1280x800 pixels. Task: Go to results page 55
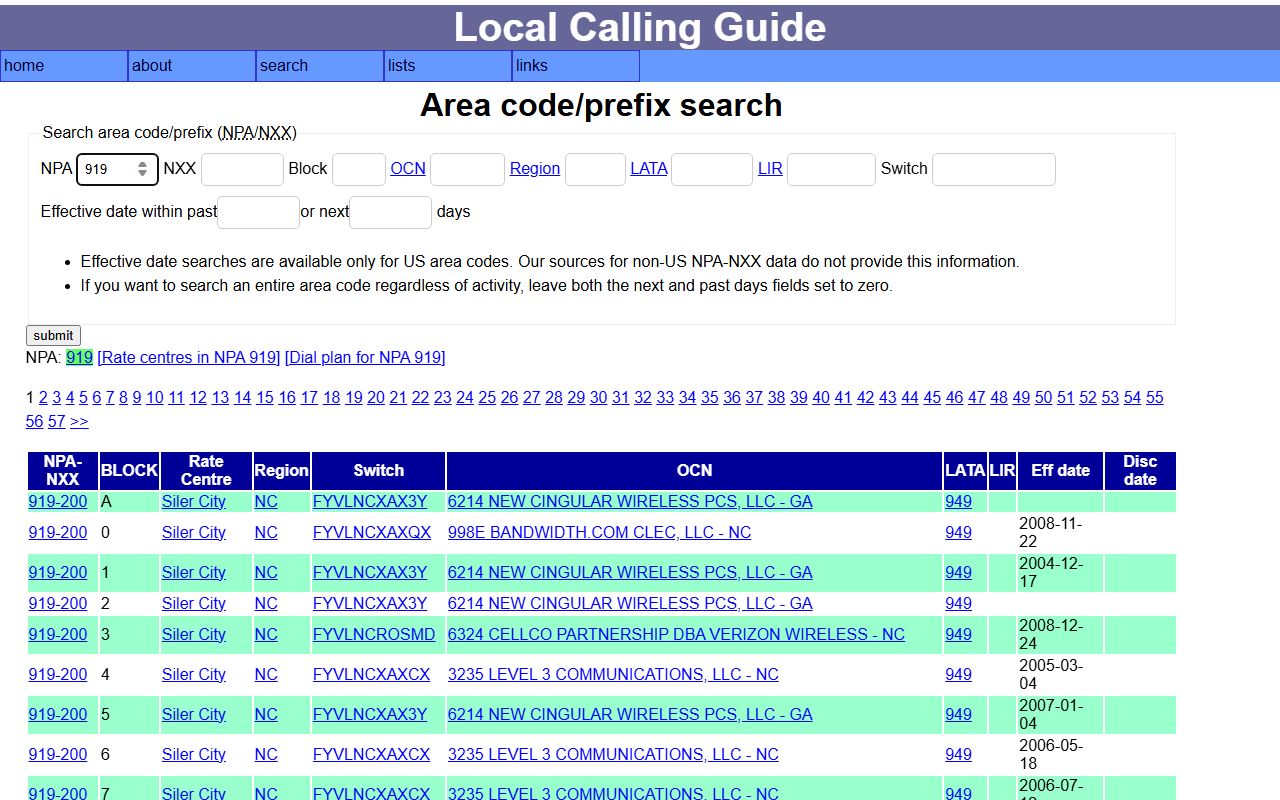[1155, 398]
